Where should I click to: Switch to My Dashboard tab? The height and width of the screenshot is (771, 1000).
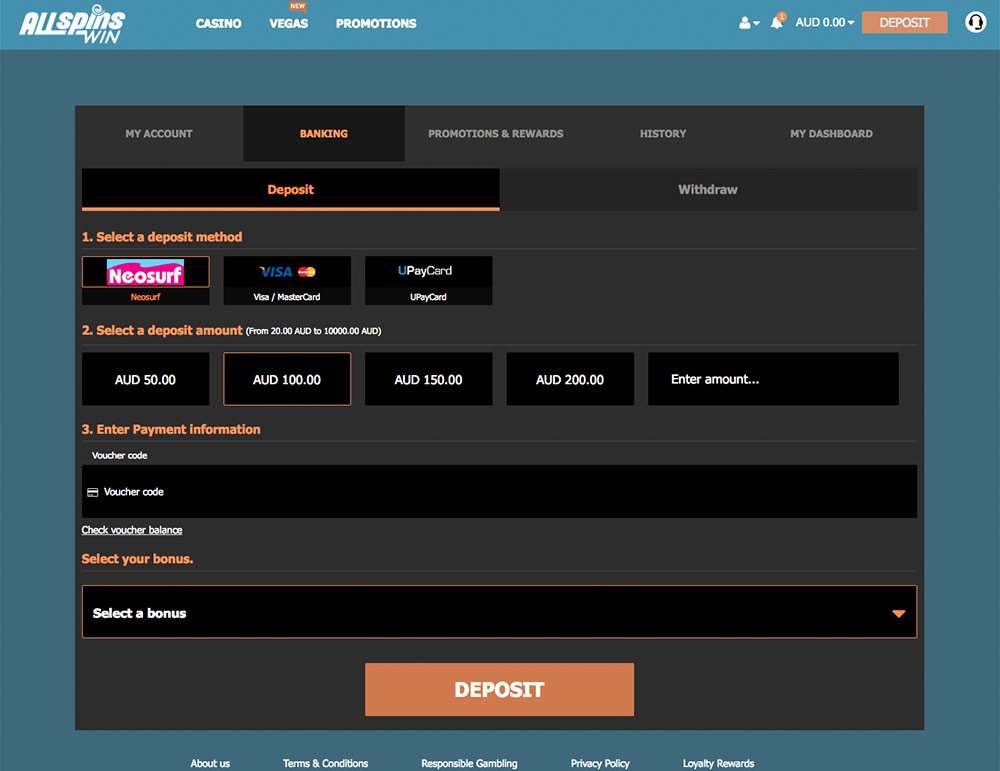pos(832,133)
